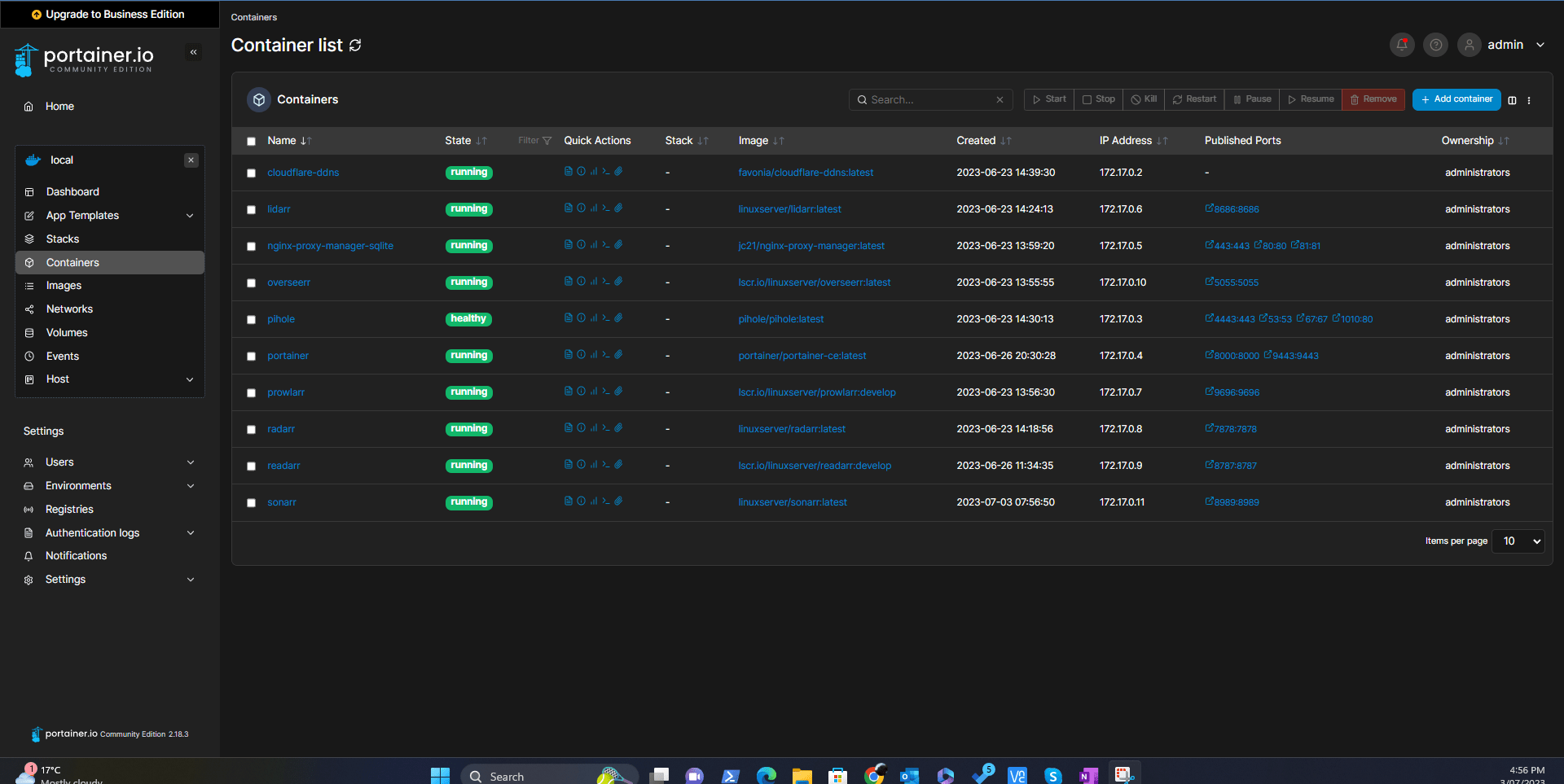Clear the search field X icon
Screen dimensions: 1564x784
tap(999, 100)
